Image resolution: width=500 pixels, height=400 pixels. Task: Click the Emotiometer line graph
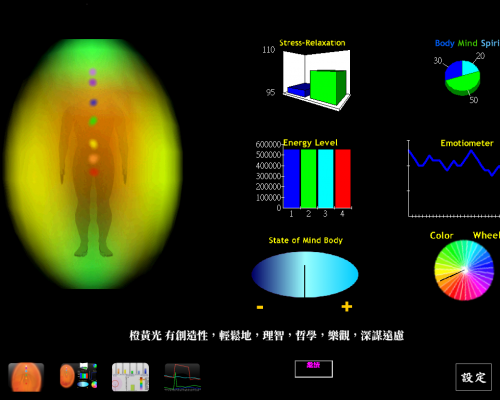[x=453, y=179]
